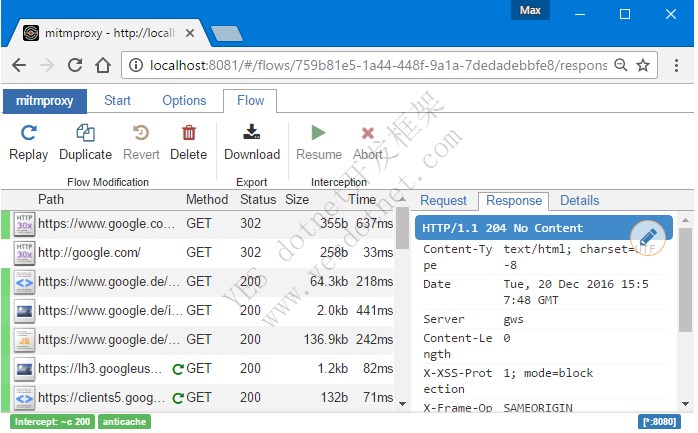Click the response pane scroll down arrow
The width and height of the screenshot is (698, 433).
point(685,404)
